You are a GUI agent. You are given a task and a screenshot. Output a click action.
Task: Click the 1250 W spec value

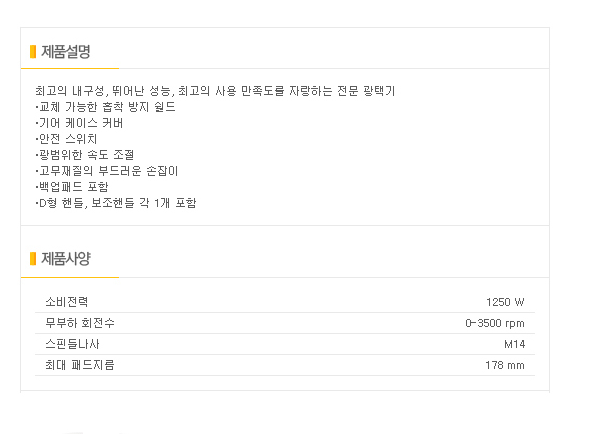(x=505, y=302)
